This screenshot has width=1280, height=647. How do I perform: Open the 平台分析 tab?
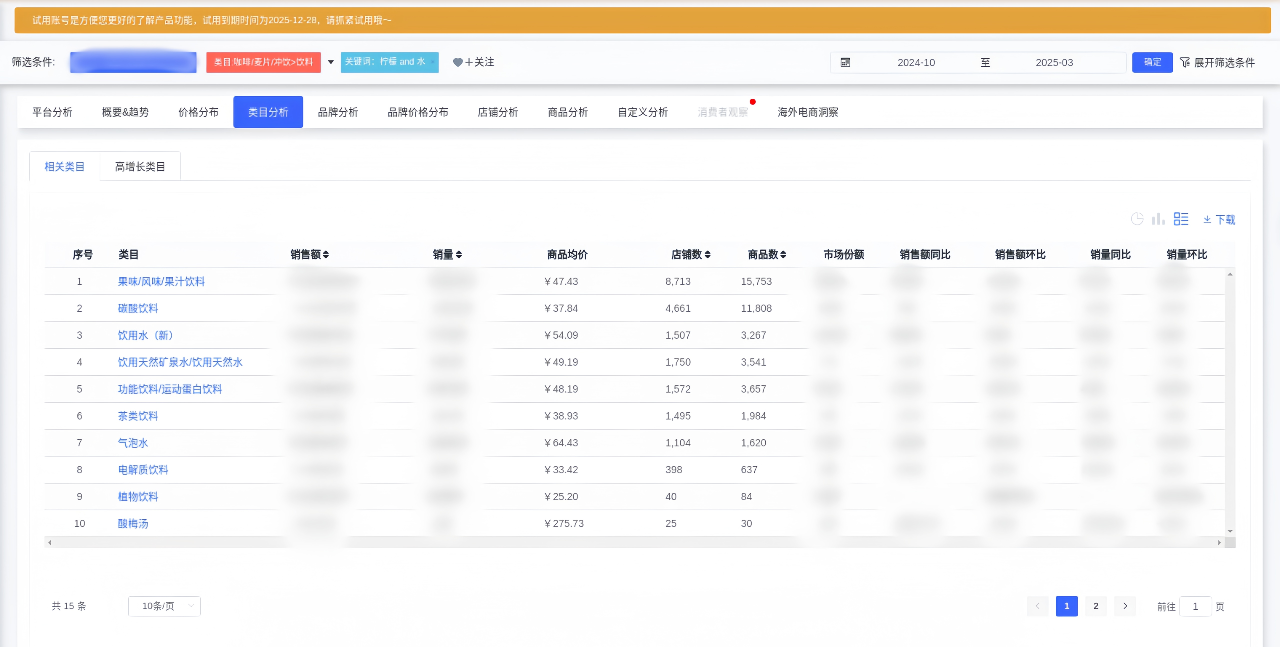point(52,112)
